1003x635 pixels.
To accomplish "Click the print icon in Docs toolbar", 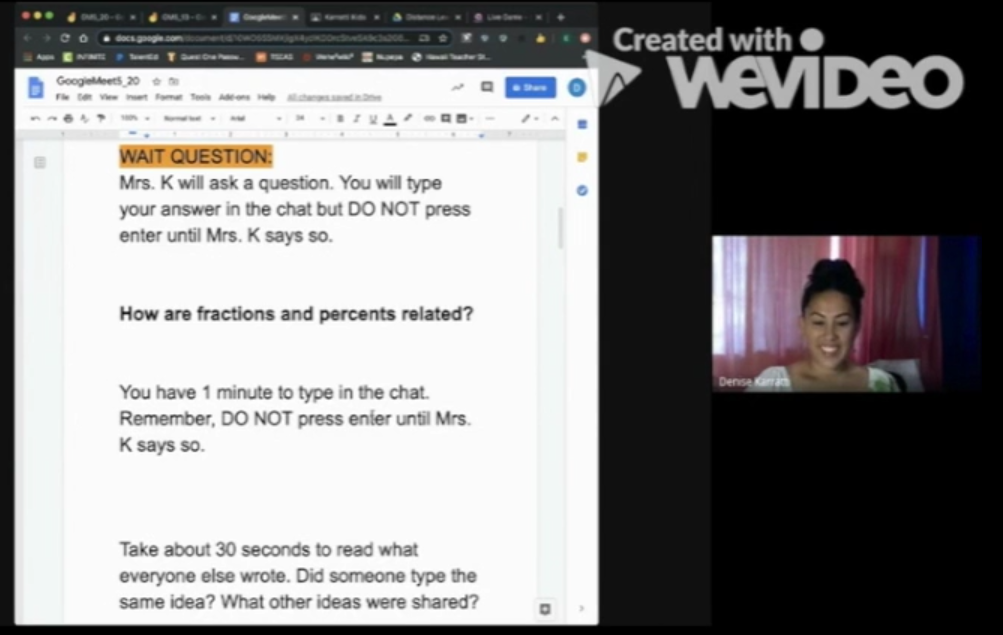I will 67,118.
